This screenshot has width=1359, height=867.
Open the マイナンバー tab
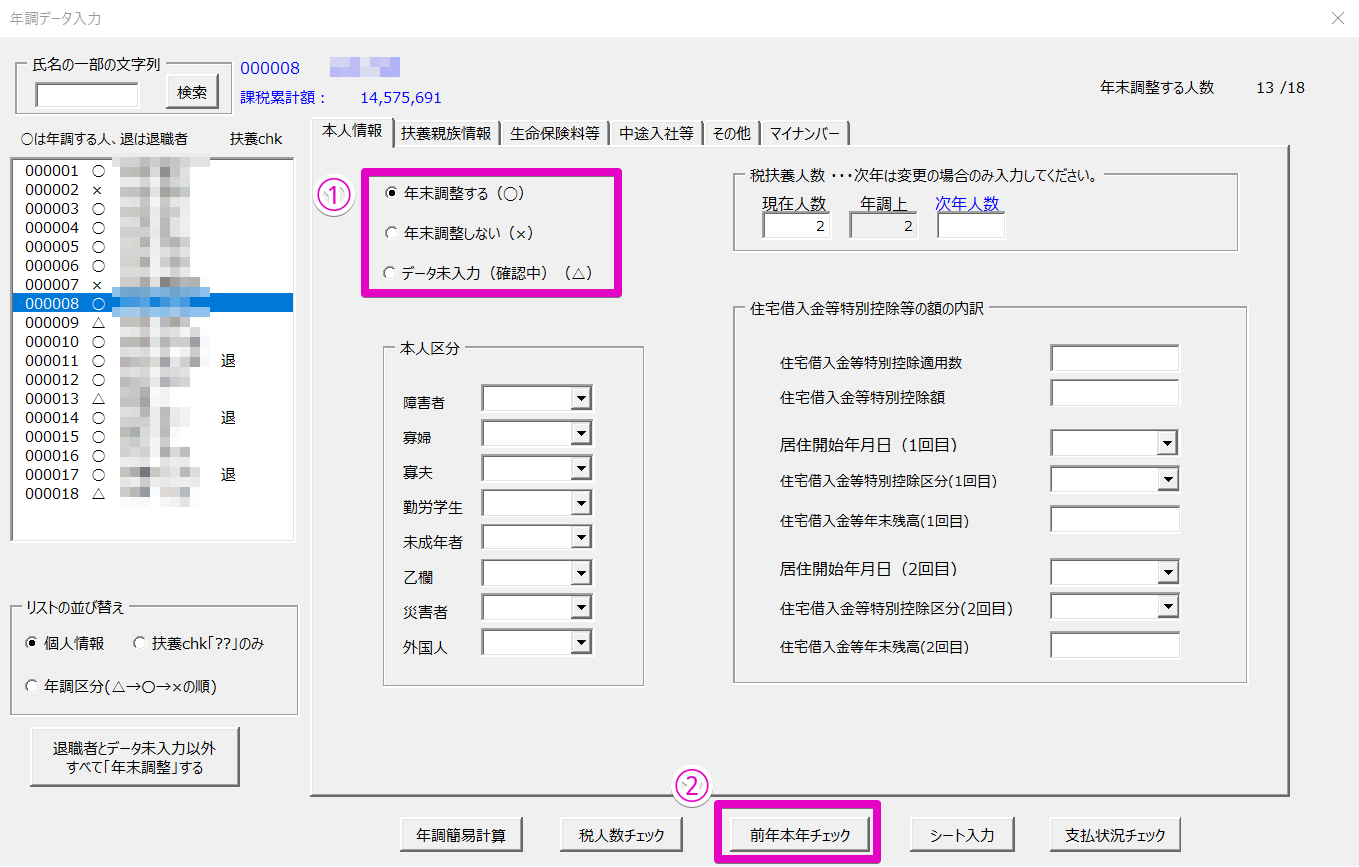(805, 132)
